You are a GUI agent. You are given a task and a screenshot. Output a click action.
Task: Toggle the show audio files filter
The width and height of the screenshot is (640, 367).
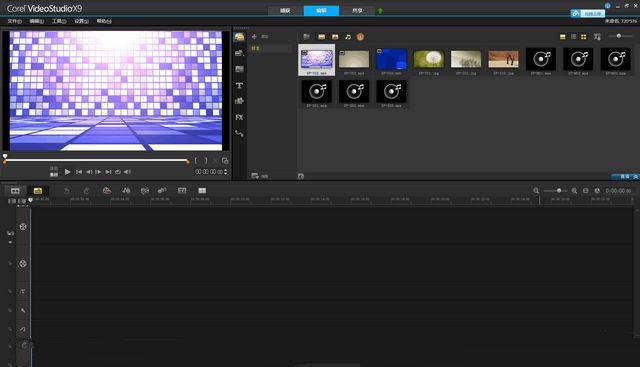tap(348, 37)
